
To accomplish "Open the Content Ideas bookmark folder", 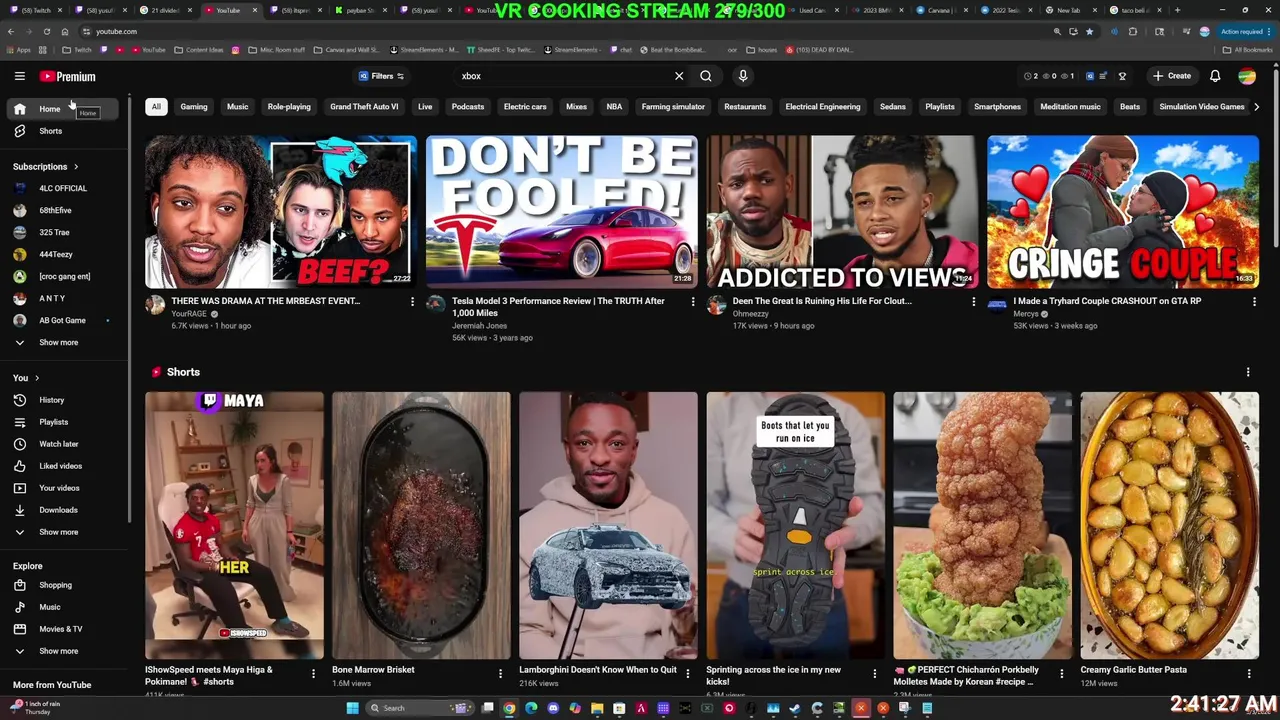I will (200, 49).
